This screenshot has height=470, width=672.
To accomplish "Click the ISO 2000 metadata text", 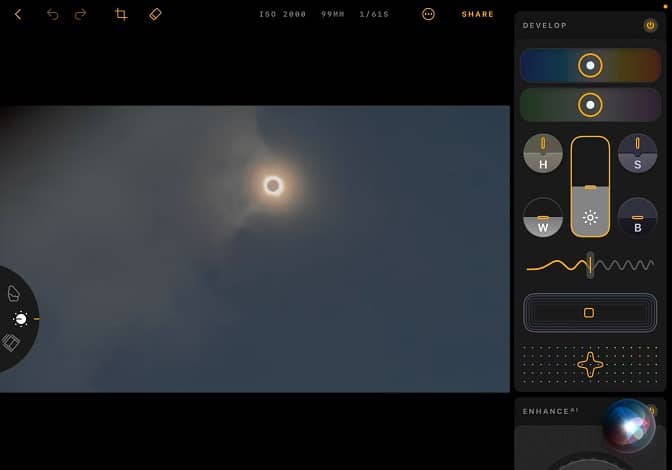I will (x=282, y=14).
